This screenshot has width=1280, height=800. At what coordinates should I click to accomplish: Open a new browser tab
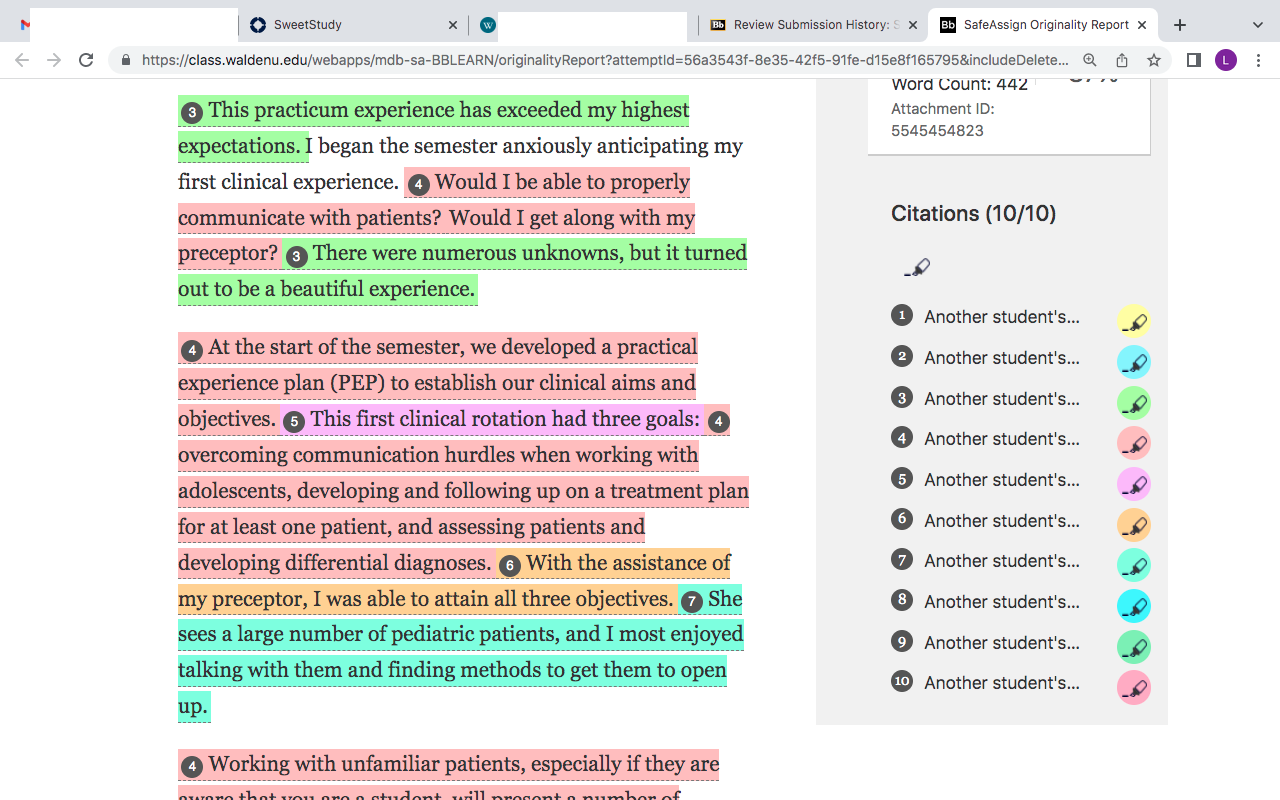(x=1180, y=25)
